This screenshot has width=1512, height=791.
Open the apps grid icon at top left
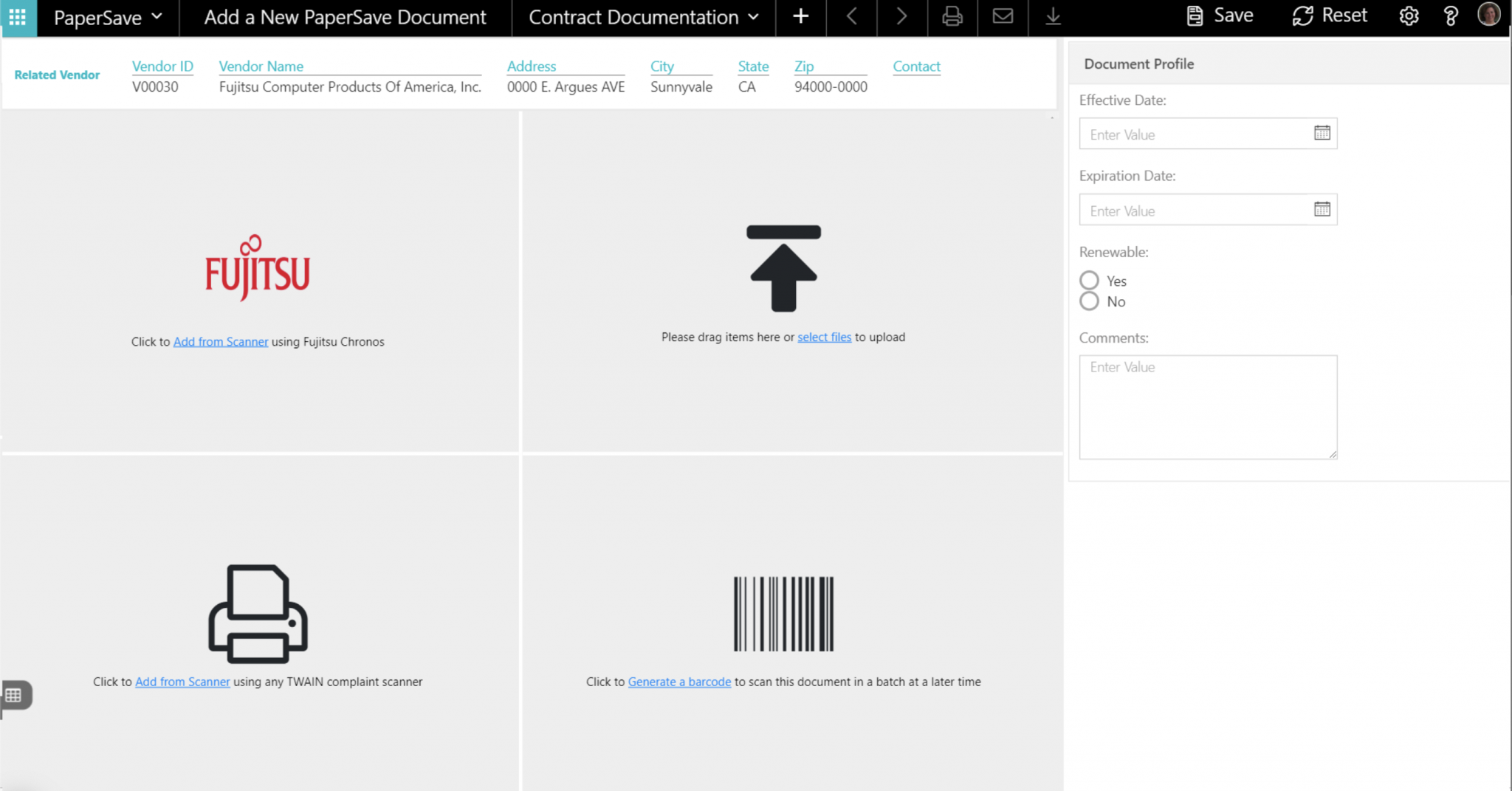(17, 17)
